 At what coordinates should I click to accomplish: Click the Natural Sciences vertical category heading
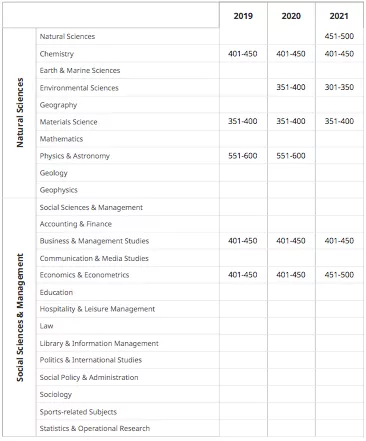(20, 113)
